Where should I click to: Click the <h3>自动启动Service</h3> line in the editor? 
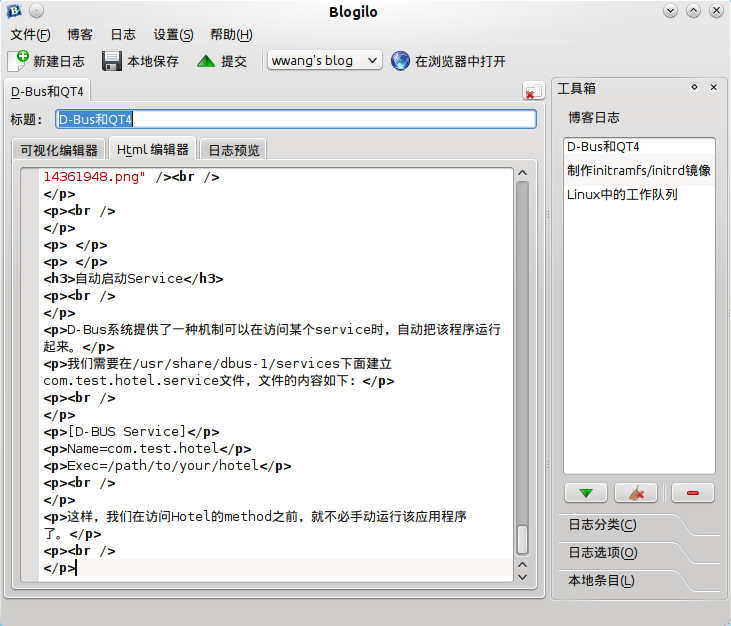pyautogui.click(x=133, y=279)
